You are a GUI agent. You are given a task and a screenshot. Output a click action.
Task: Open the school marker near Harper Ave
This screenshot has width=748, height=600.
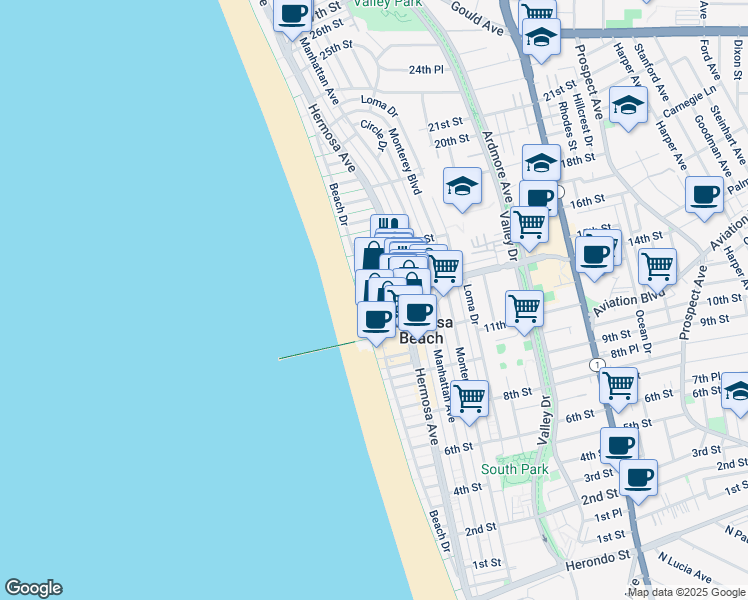[628, 104]
